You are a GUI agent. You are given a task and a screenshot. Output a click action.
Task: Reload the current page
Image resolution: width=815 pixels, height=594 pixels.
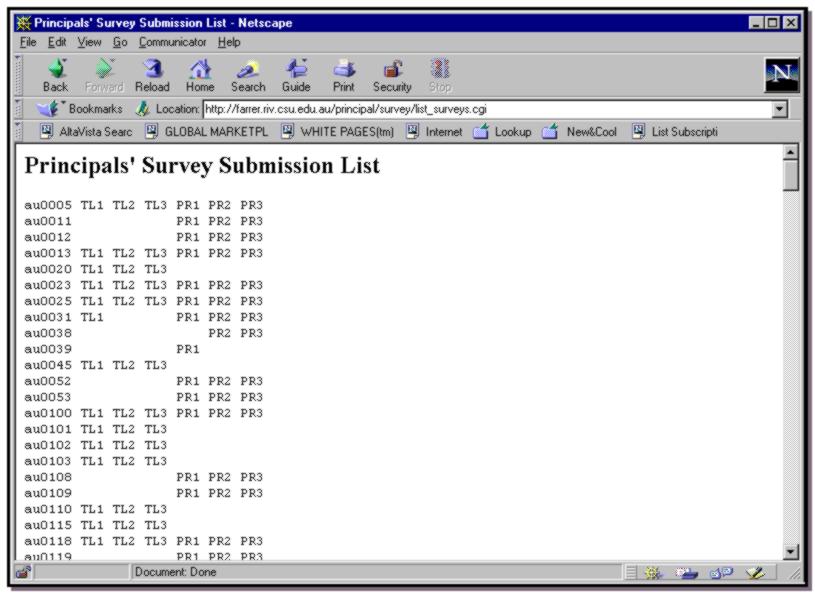[x=152, y=76]
